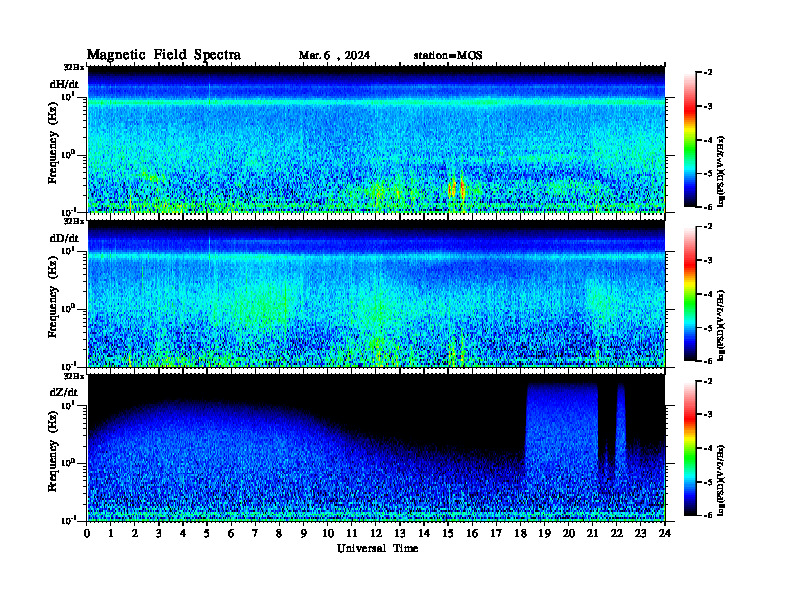The height and width of the screenshot is (612, 792).
Task: Click the hour '21' tick label on time axis
Action: coord(592,534)
